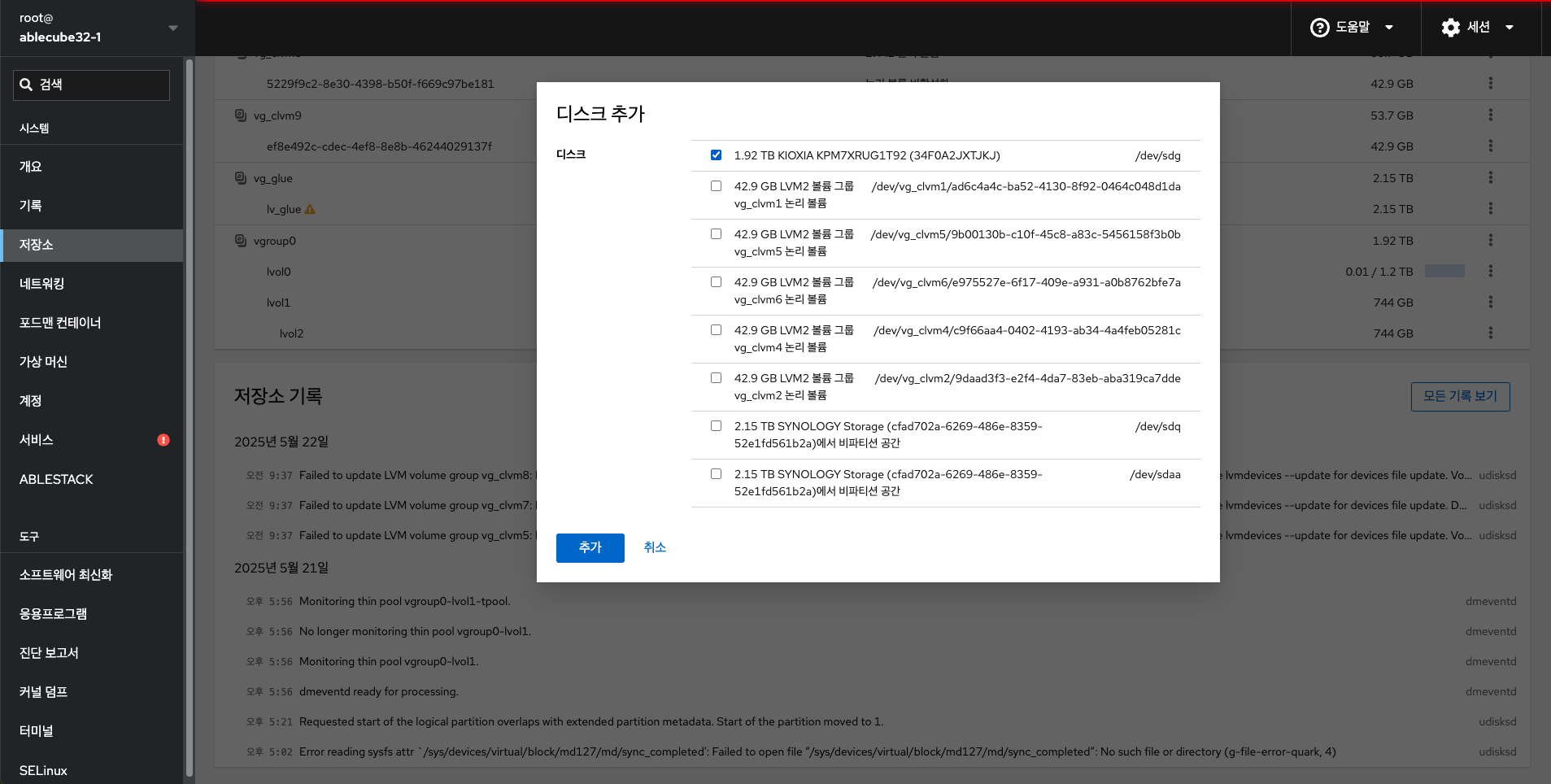Select the SYNOLOGY /dev/sdq disk checkbox

point(716,426)
